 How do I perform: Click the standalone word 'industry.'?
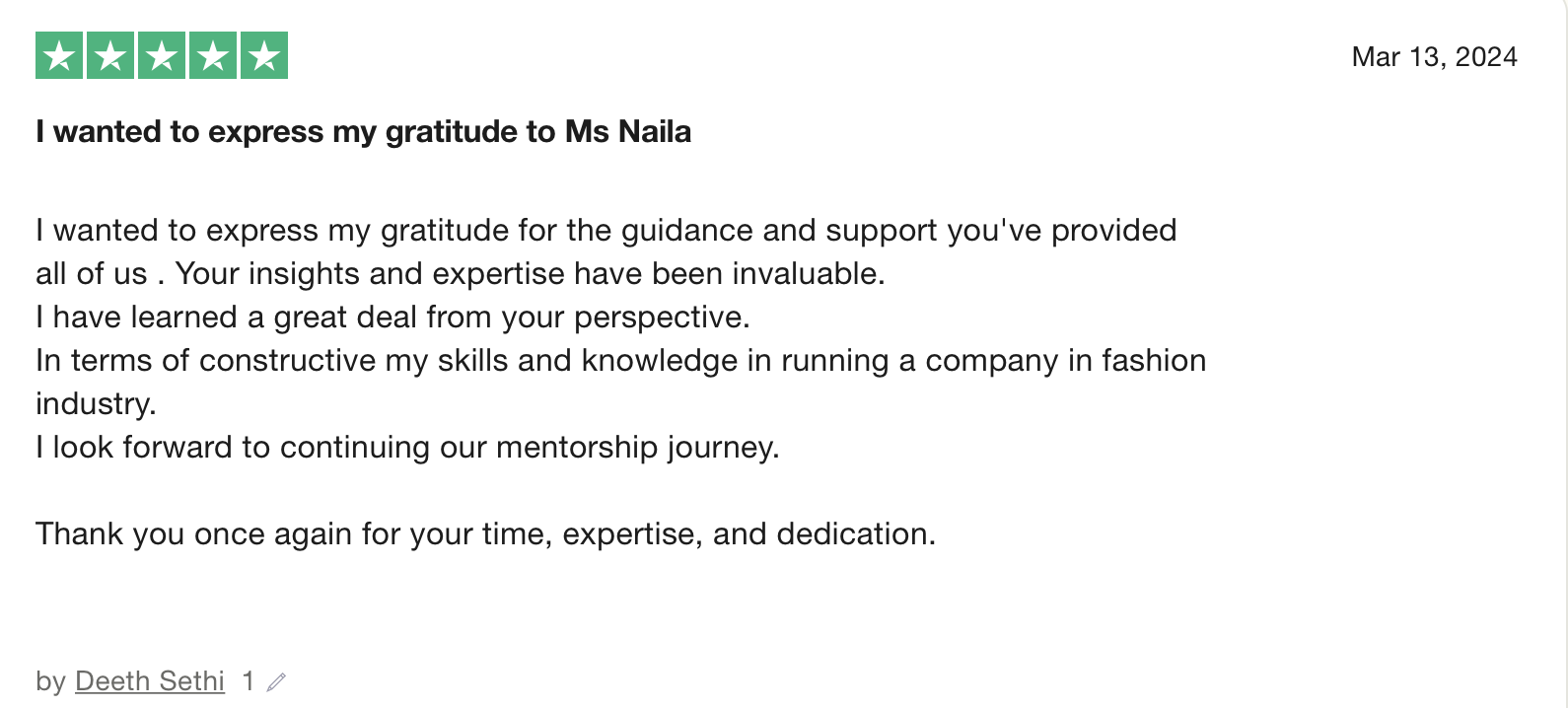(x=96, y=404)
